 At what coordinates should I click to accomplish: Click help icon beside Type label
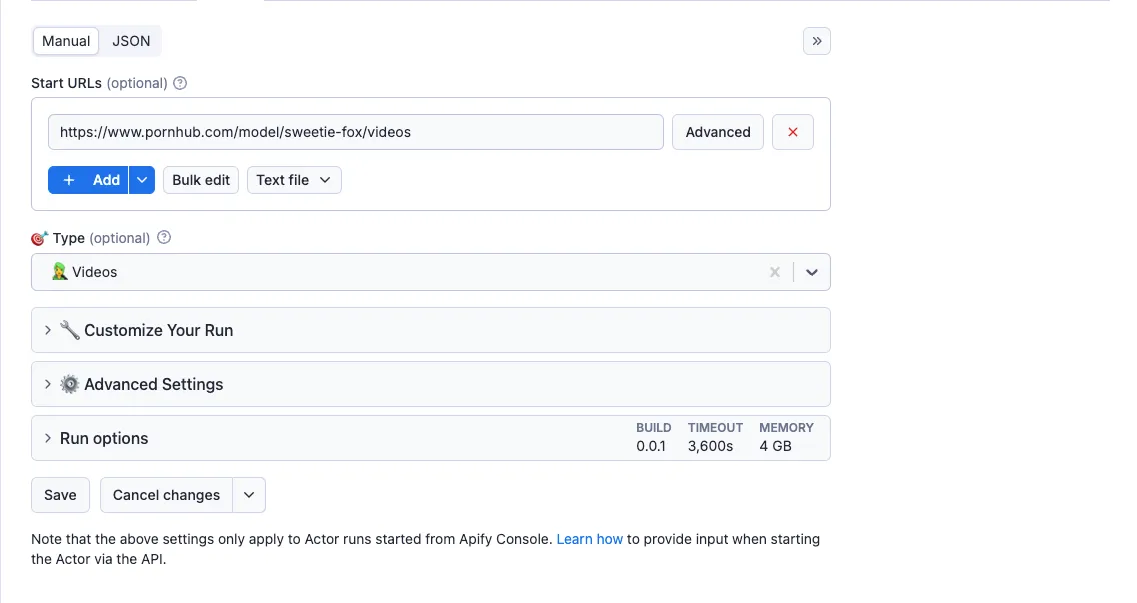tap(164, 238)
